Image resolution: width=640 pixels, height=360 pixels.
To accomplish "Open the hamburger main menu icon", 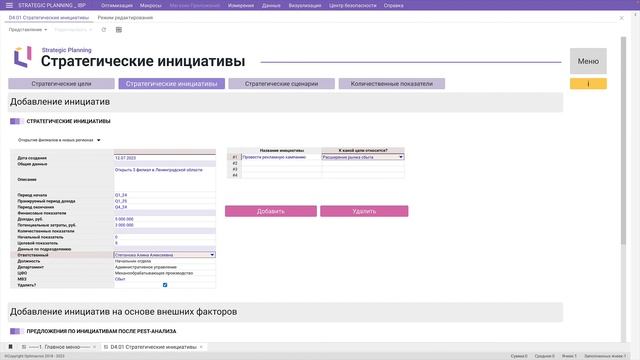I will [9, 5].
